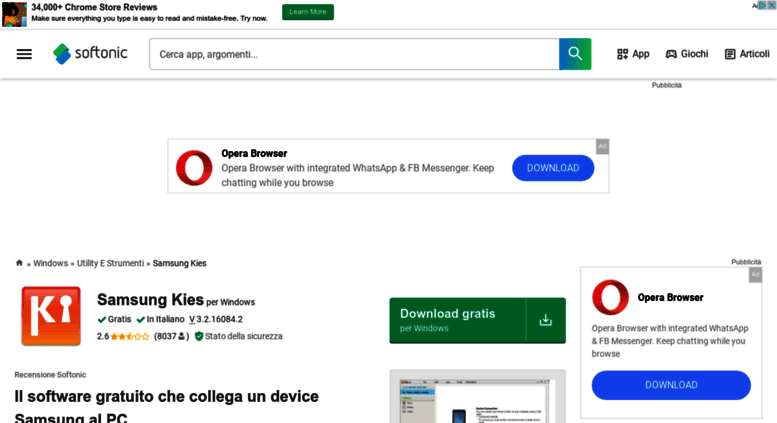The width and height of the screenshot is (777, 423).
Task: Click the download arrow icon
Action: [x=546, y=320]
